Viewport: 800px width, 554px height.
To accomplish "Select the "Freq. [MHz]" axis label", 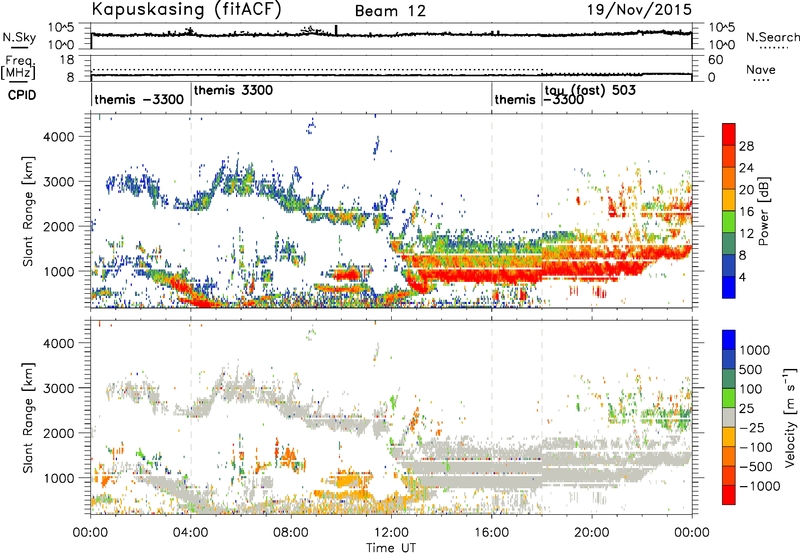I will click(18, 68).
